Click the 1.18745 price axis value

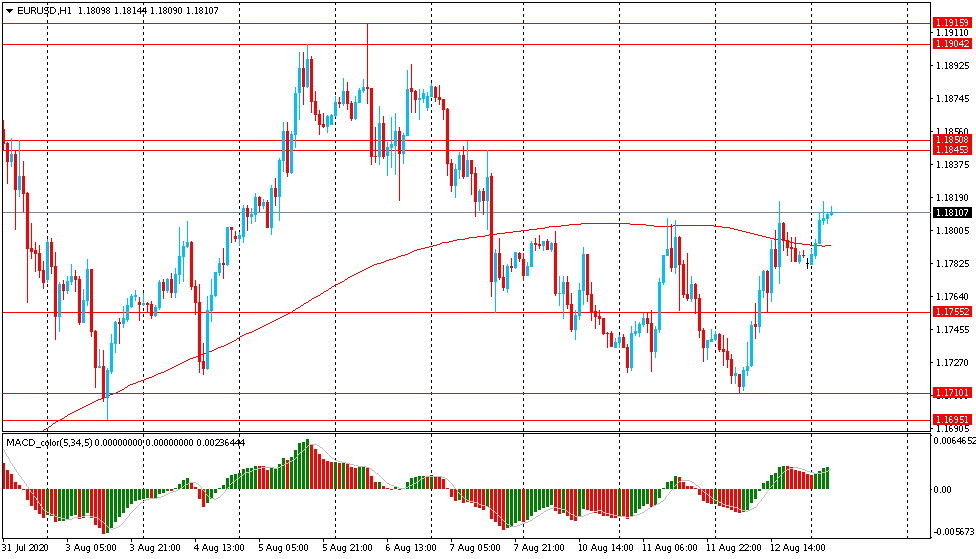pyautogui.click(x=952, y=98)
